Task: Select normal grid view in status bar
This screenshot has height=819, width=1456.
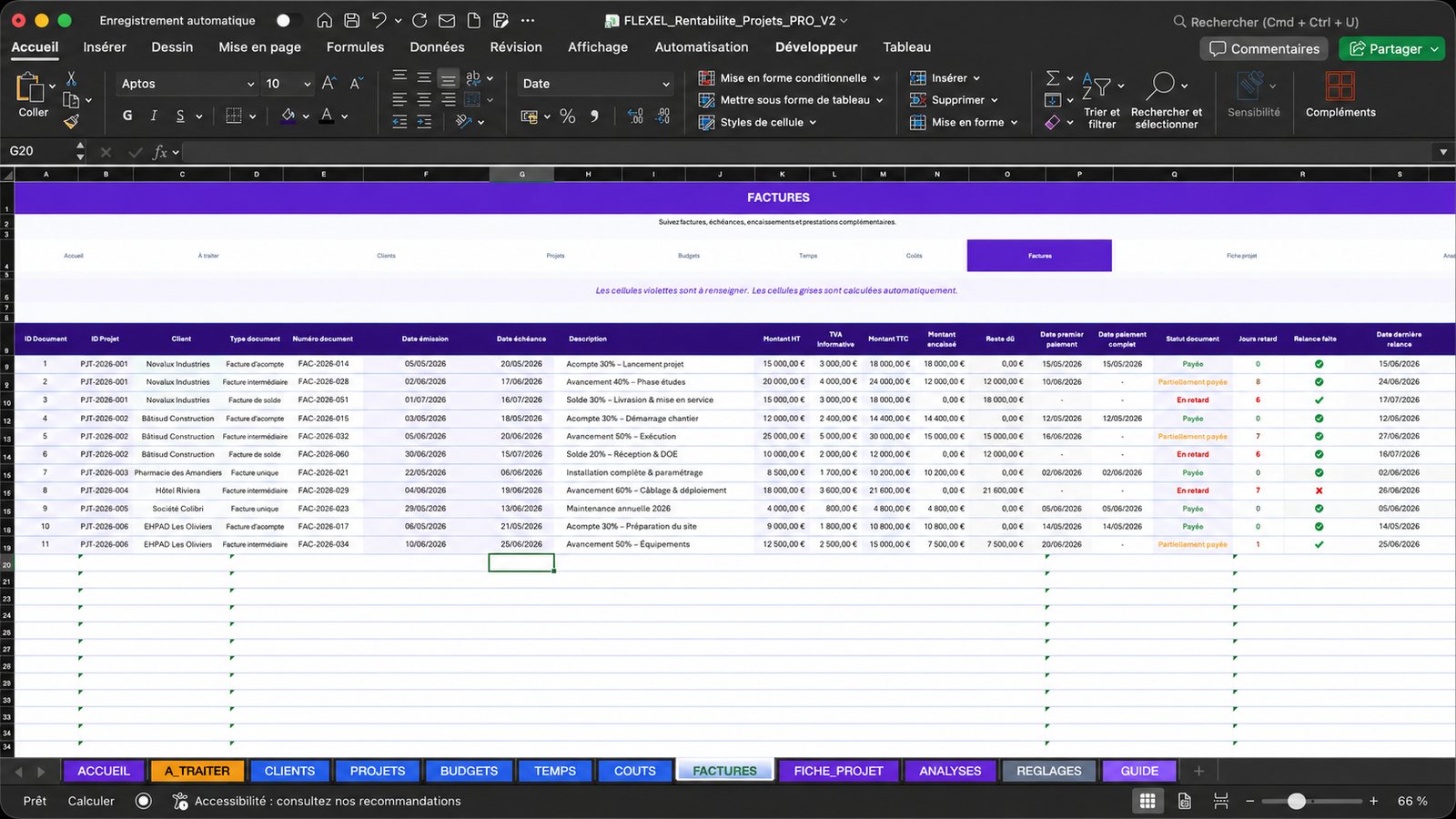Action: point(1148,801)
